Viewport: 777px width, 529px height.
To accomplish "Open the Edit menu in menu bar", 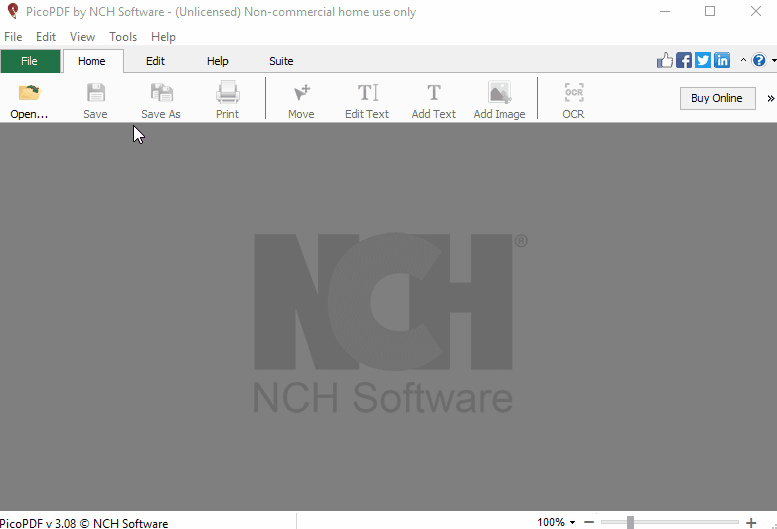I will tap(46, 37).
